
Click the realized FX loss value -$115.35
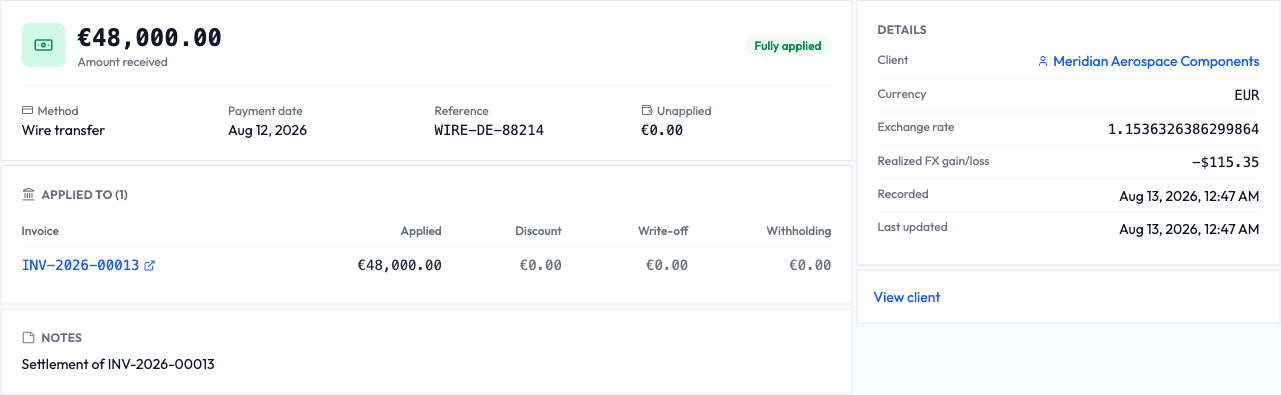1225,162
